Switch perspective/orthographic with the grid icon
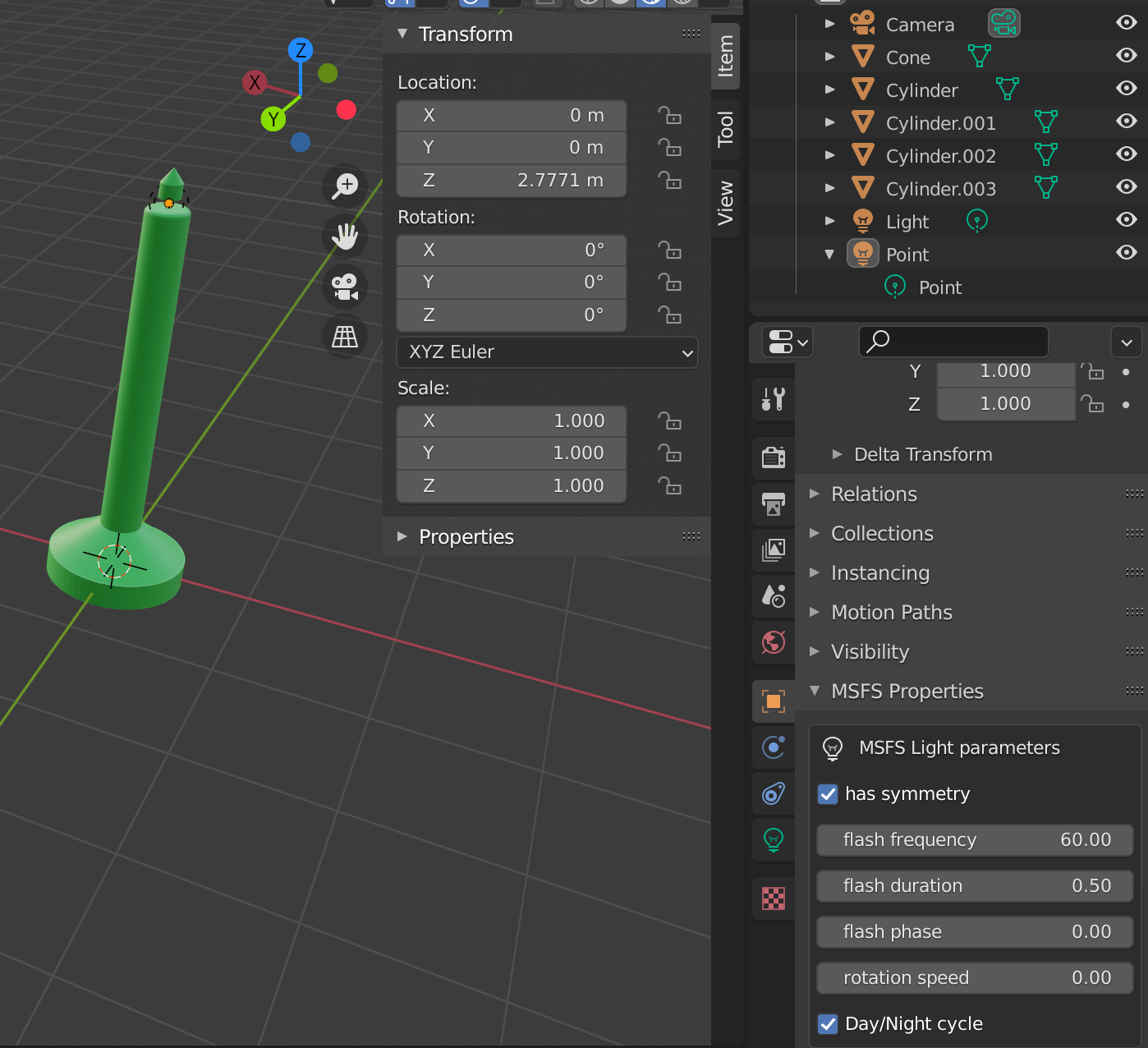This screenshot has height=1048, width=1148. coord(345,337)
